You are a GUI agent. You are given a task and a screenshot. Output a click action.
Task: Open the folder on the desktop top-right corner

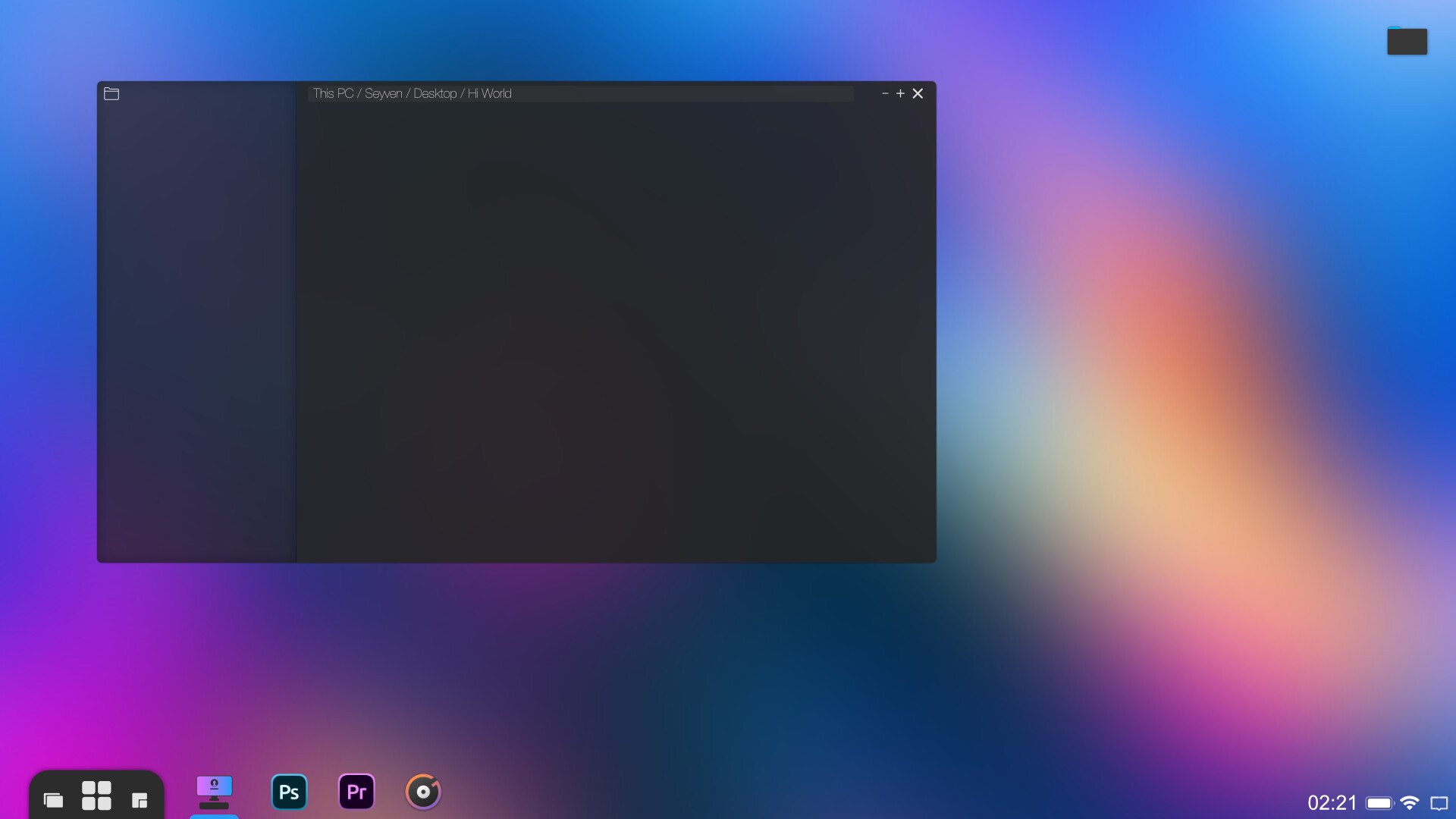coord(1407,41)
